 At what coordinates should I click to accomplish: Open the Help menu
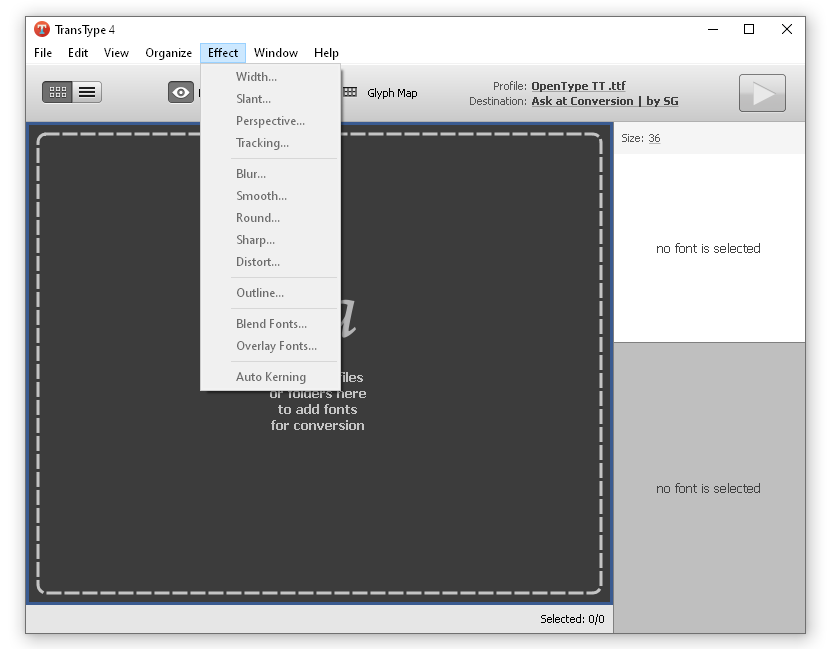click(x=326, y=53)
